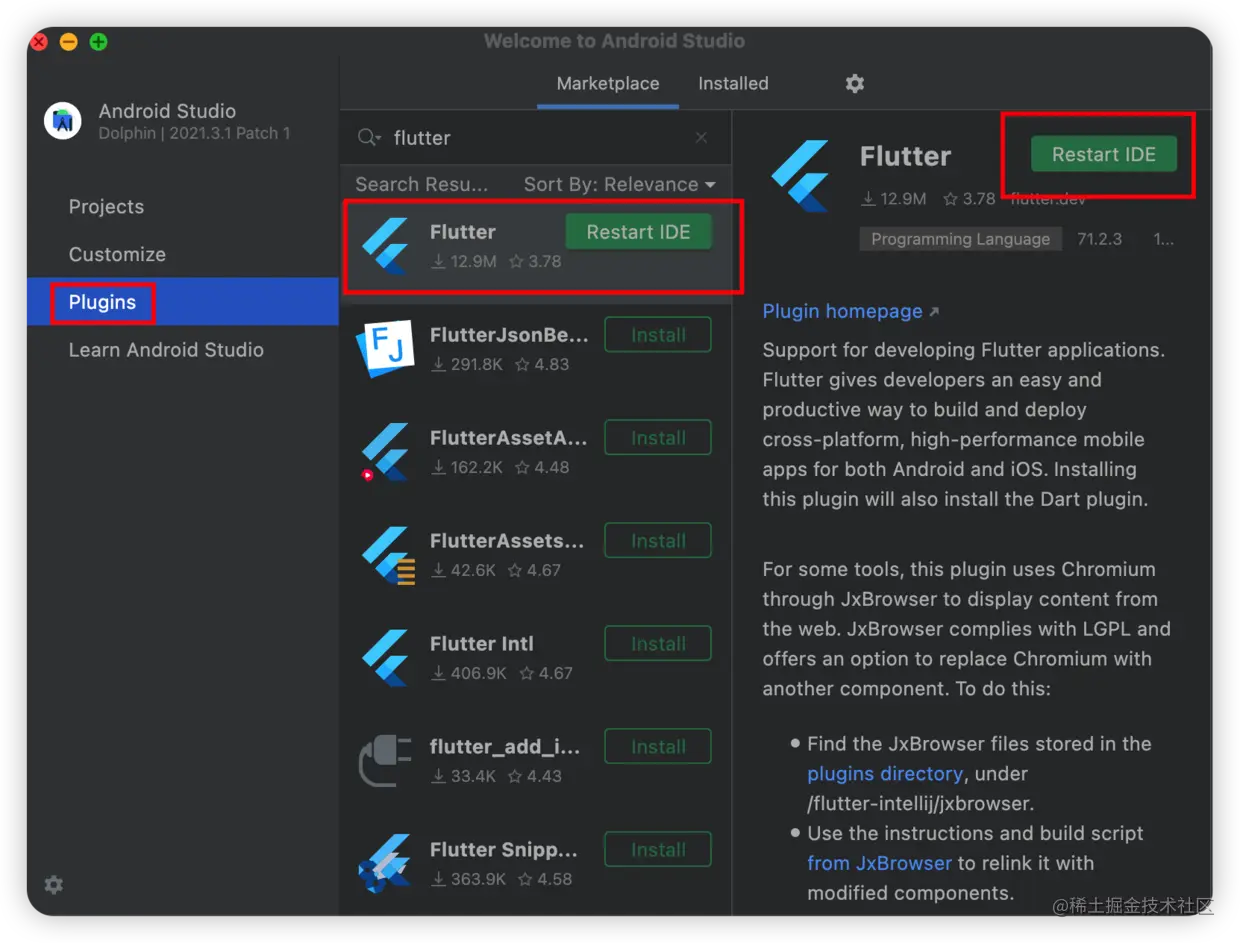The image size is (1240, 943).
Task: Click the Dolphin 2021.3.1 Patch 1 text
Action: pyautogui.click(x=194, y=133)
